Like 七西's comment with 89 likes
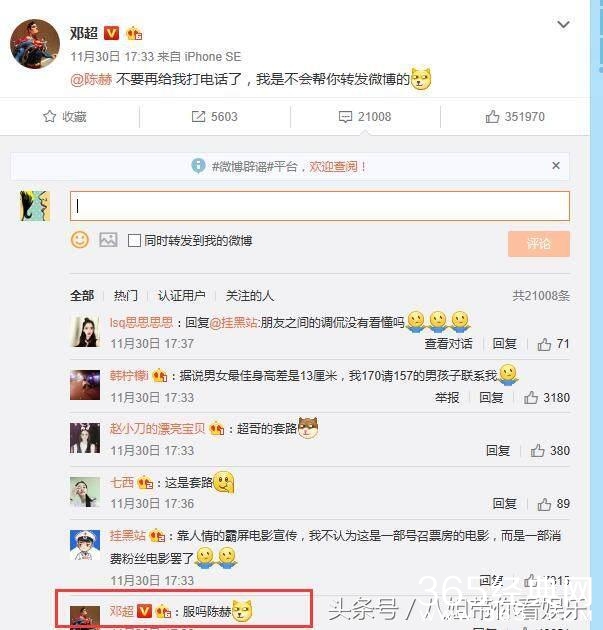The image size is (603, 630). point(544,504)
